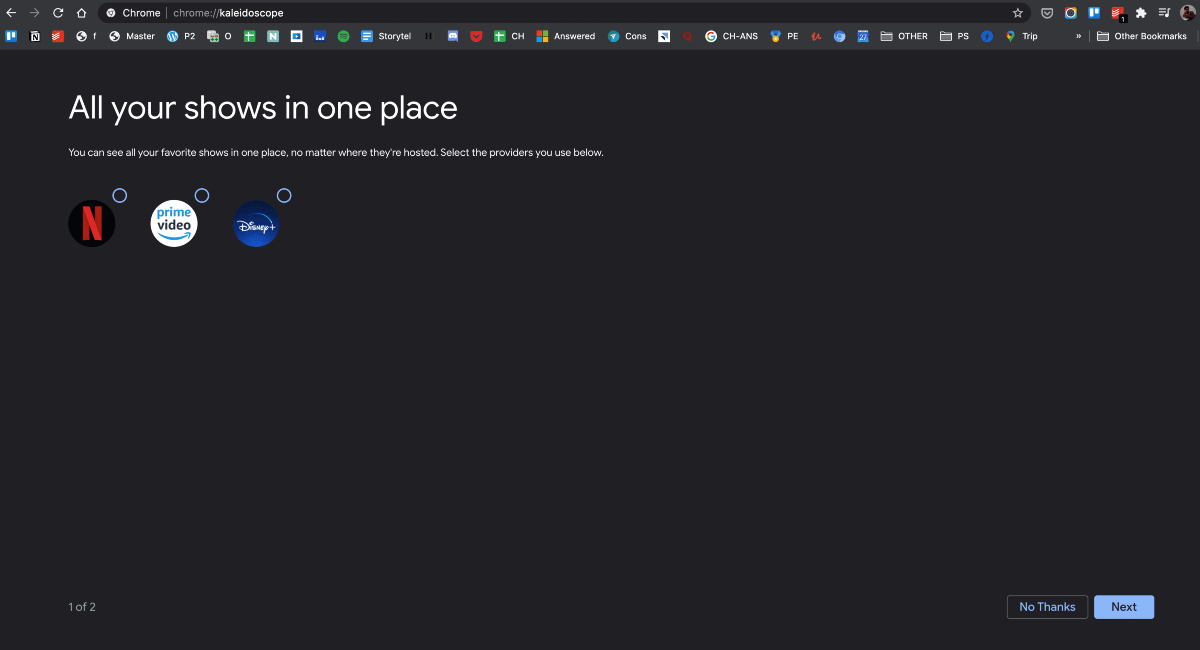The height and width of the screenshot is (650, 1200).
Task: Open the Trello extension in toolbar
Action: pos(1094,13)
